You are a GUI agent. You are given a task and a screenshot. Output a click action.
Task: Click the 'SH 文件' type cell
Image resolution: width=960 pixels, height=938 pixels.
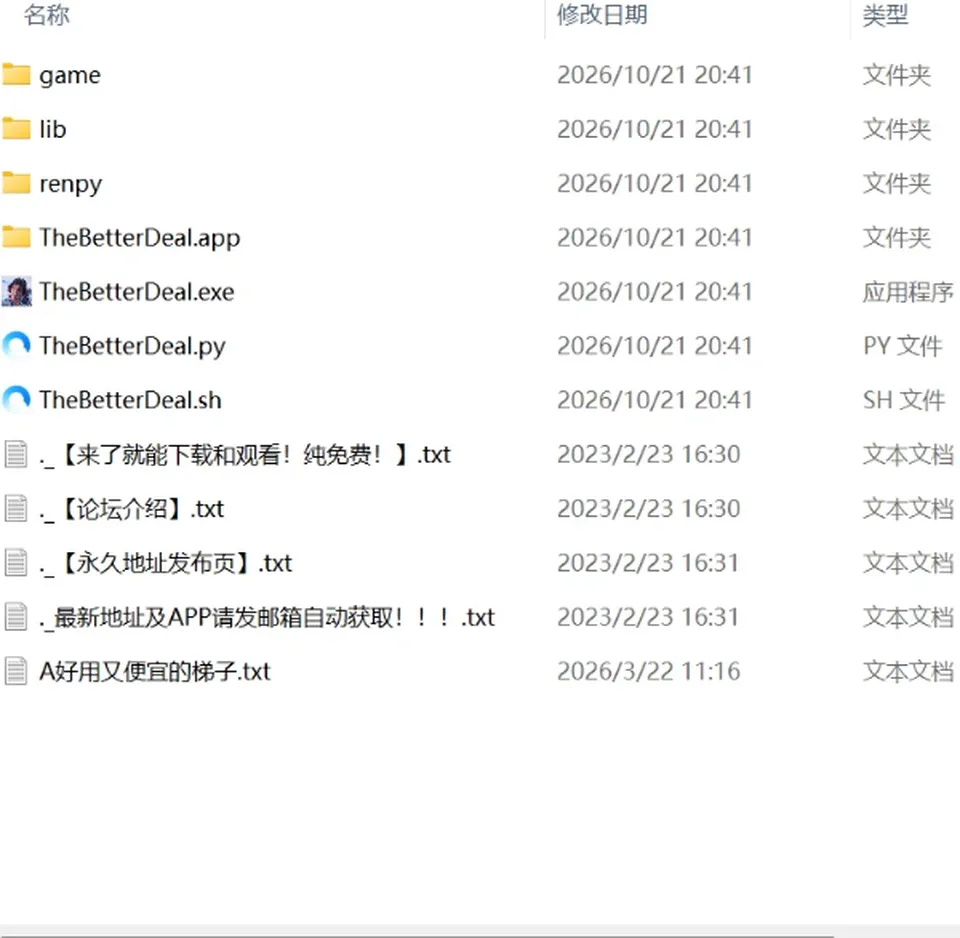(904, 400)
